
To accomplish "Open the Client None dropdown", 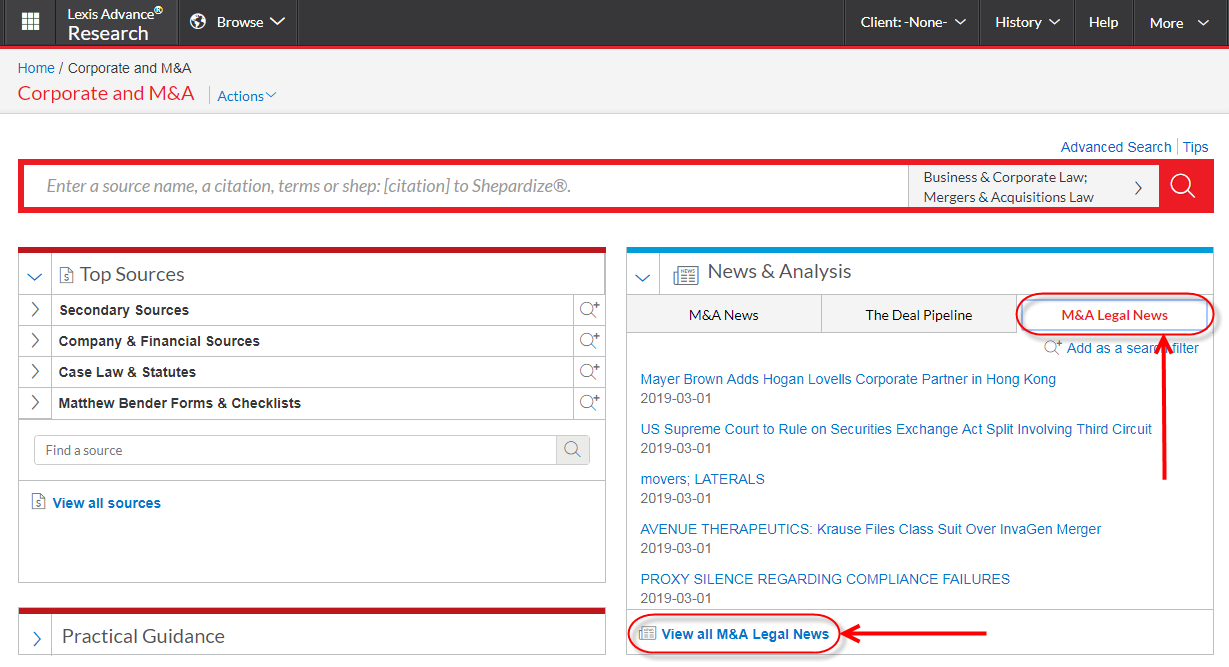I will pyautogui.click(x=913, y=22).
